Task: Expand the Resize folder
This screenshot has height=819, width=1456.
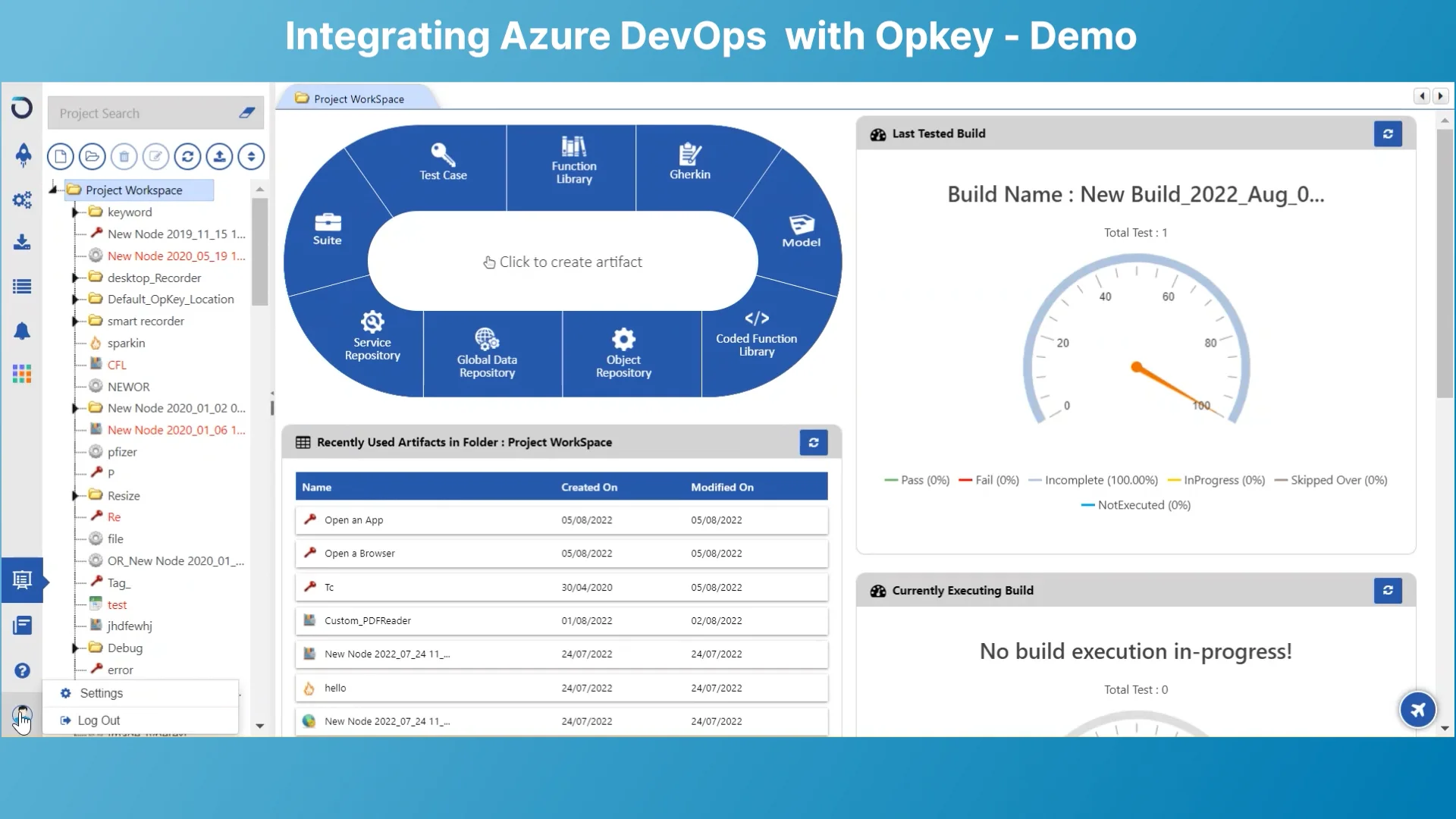Action: pos(75,496)
